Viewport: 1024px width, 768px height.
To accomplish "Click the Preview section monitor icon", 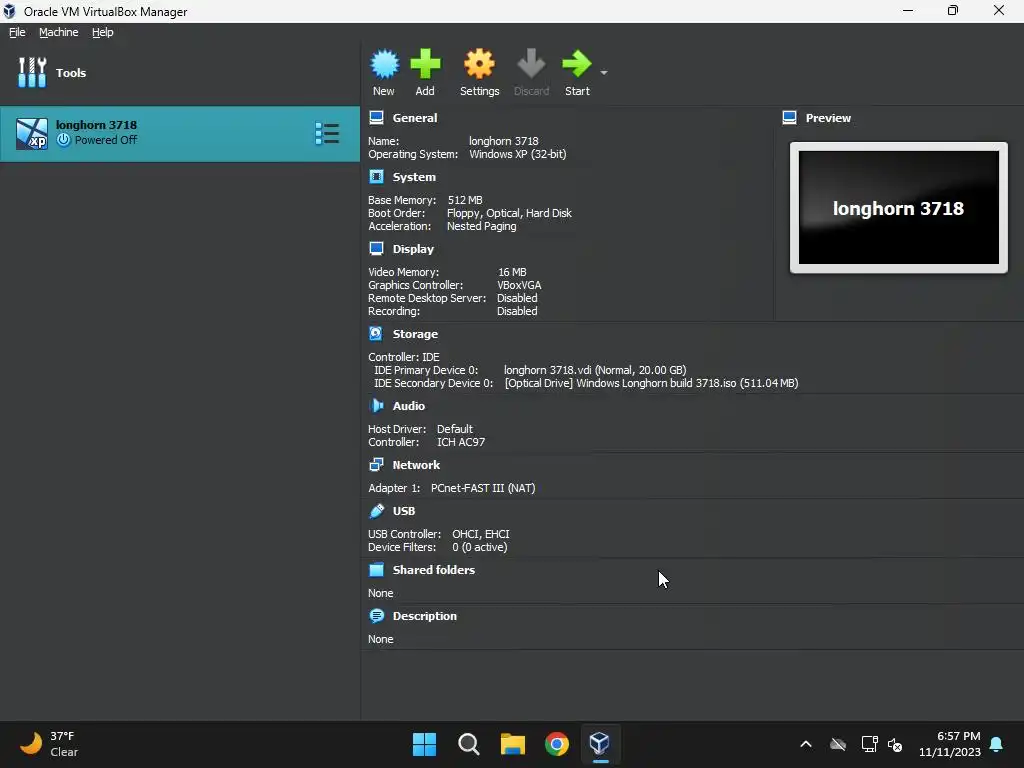I will 790,118.
